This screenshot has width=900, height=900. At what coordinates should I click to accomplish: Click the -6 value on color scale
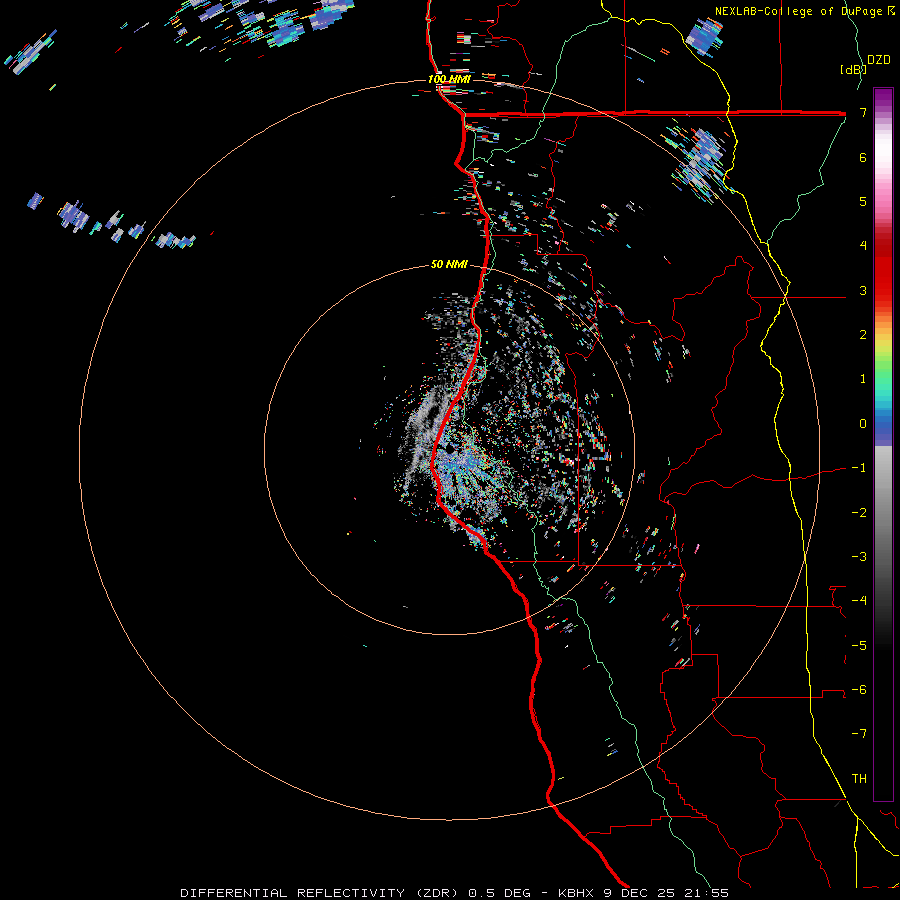click(859, 690)
